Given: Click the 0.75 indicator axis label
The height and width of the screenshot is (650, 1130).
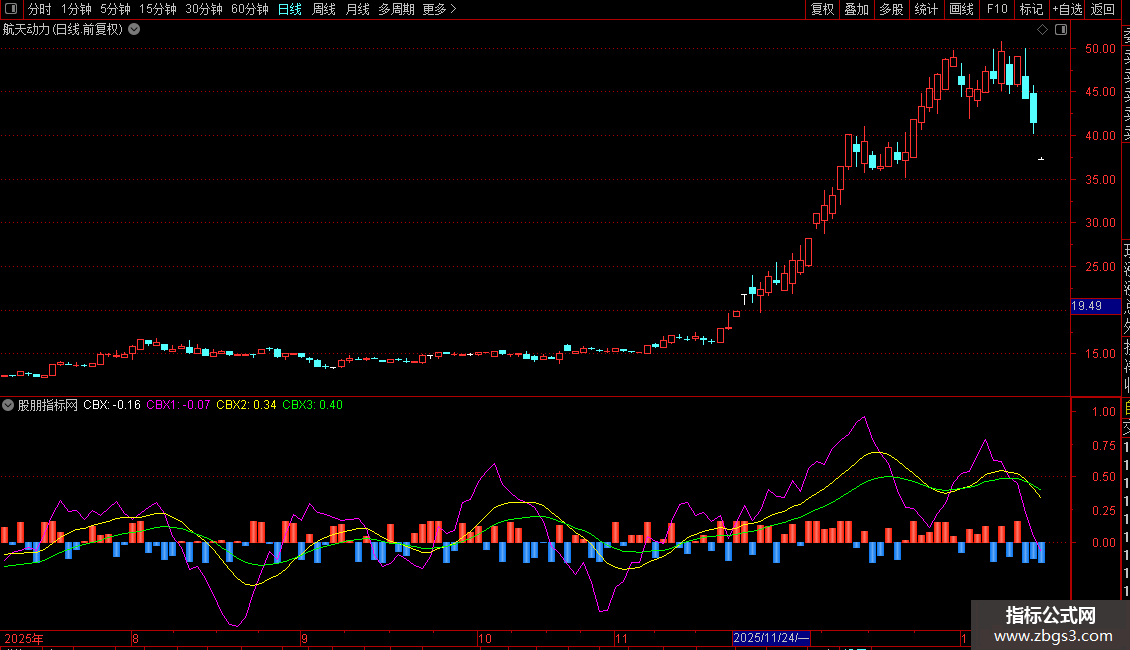Looking at the screenshot, I should coord(1103,446).
